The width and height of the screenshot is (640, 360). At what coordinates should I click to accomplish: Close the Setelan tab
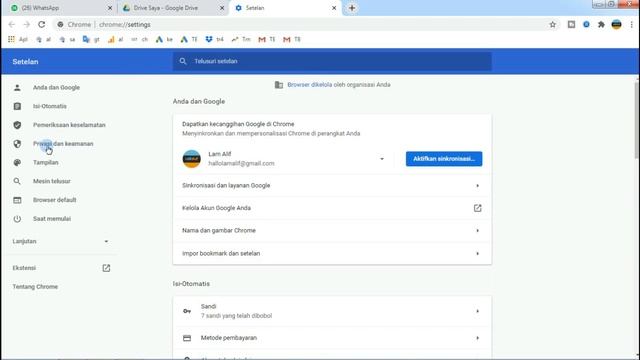tap(334, 8)
